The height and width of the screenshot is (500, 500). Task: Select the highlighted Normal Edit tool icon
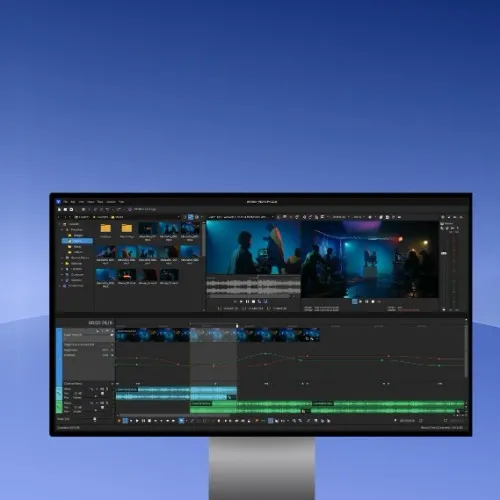click(181, 421)
